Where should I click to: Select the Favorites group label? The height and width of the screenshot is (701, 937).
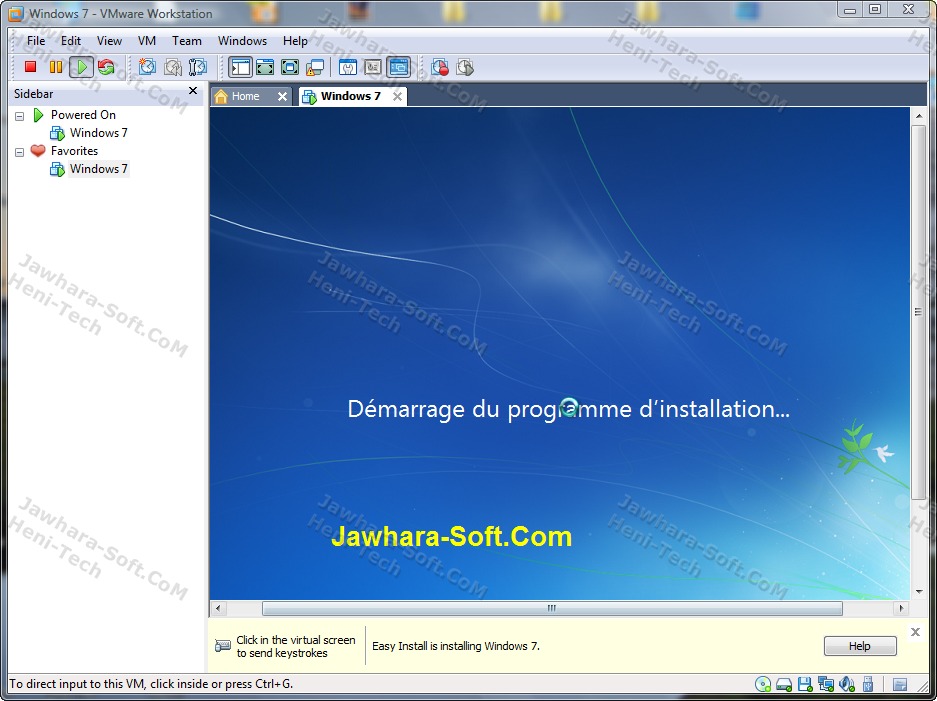click(74, 151)
